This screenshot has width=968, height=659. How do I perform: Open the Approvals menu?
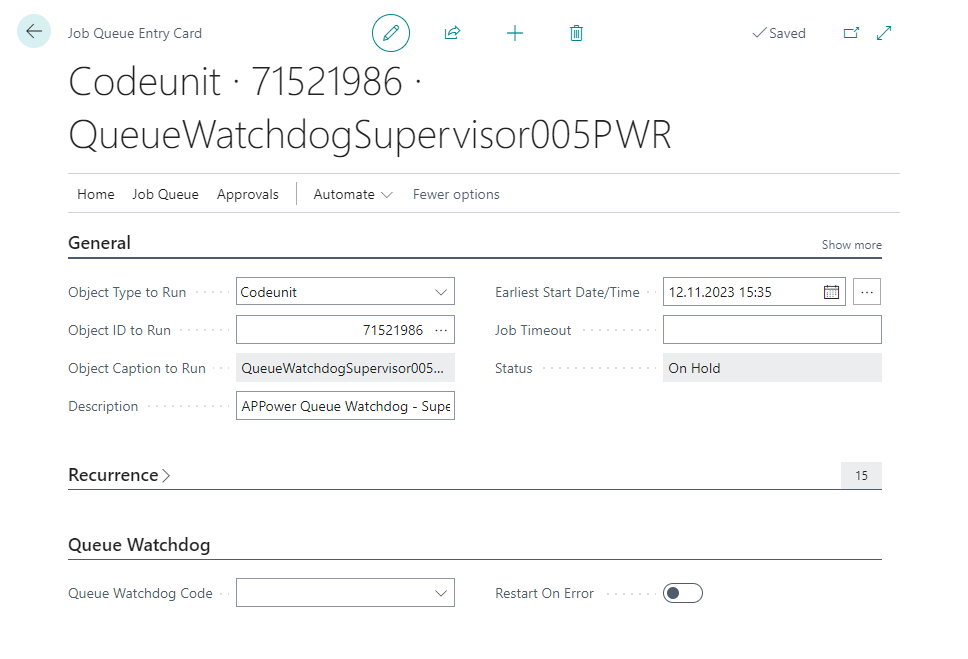pyautogui.click(x=247, y=194)
